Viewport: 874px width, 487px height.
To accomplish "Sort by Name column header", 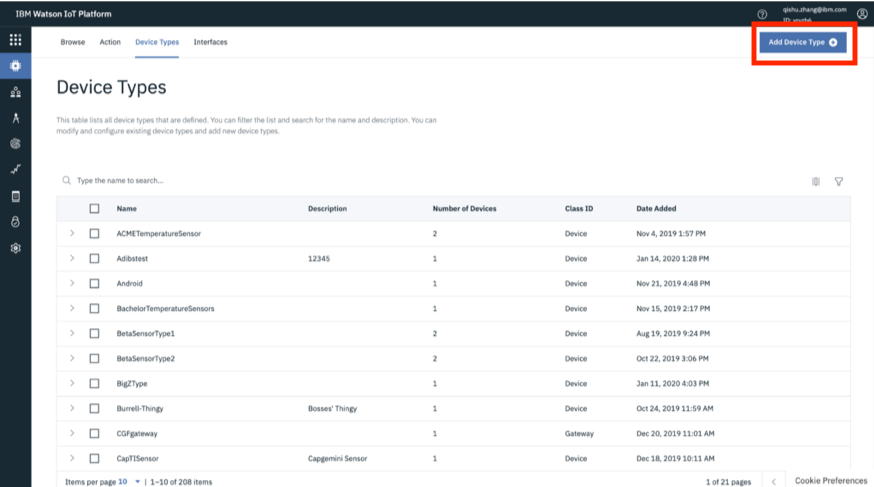I will coord(127,208).
